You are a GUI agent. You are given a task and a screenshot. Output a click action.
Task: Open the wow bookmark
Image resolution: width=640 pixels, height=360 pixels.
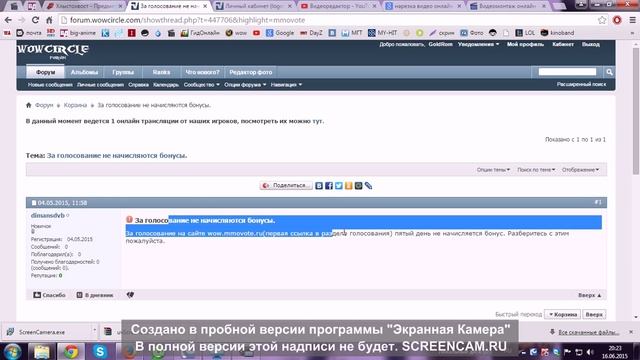click(x=236, y=33)
